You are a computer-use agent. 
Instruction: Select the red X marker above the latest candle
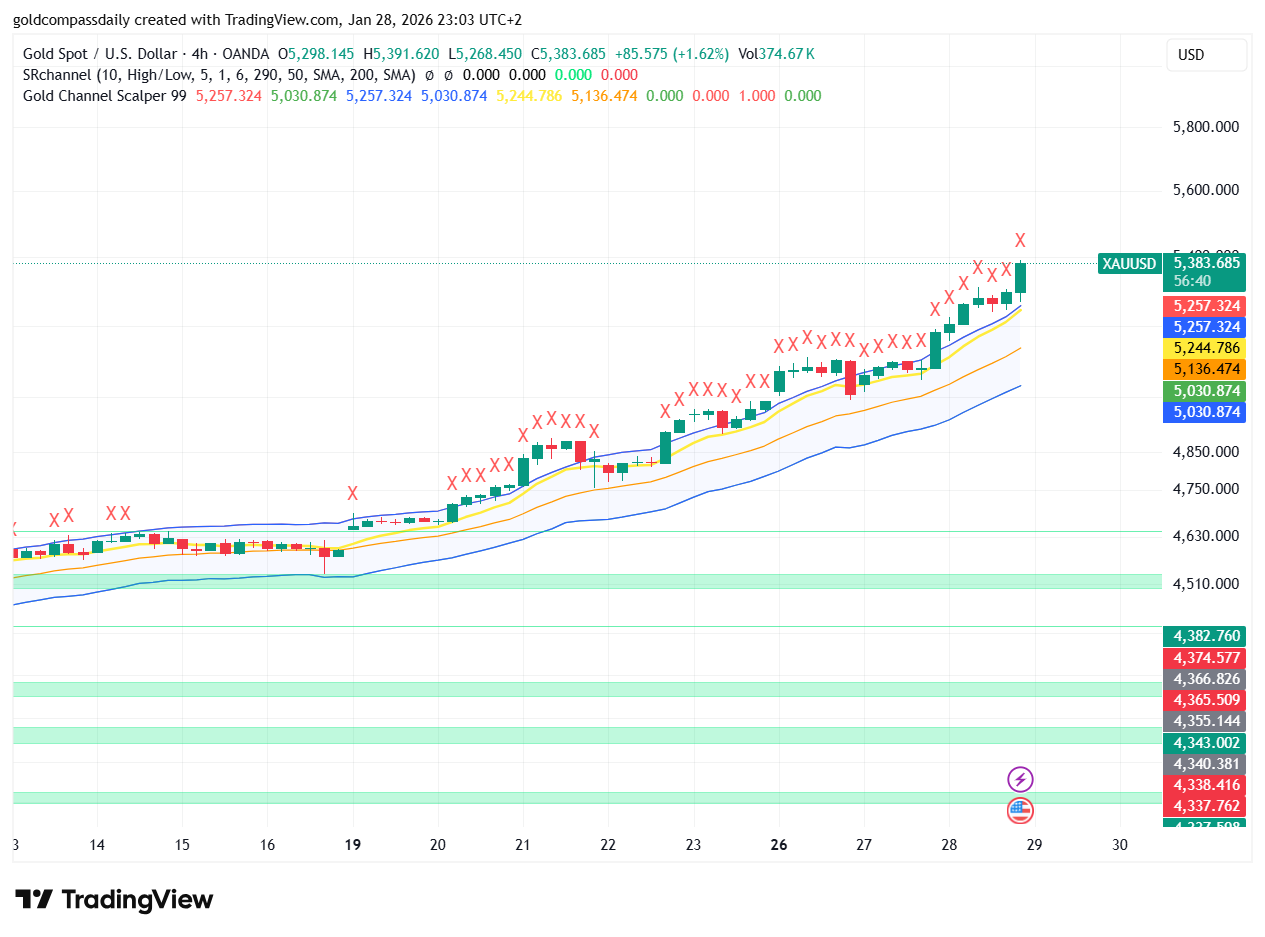(x=1019, y=240)
